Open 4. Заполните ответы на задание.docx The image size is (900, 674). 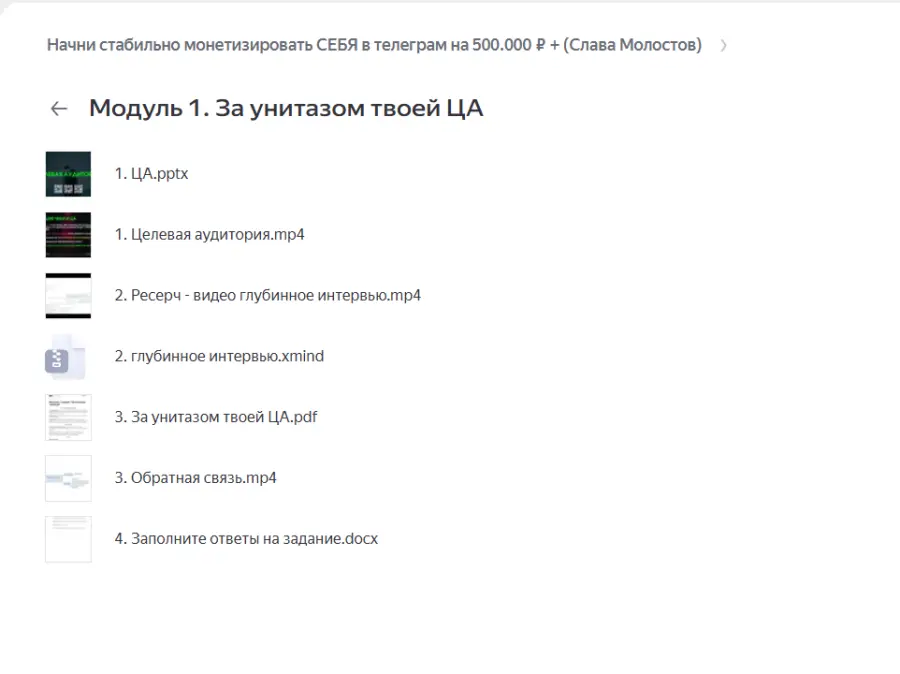(246, 539)
